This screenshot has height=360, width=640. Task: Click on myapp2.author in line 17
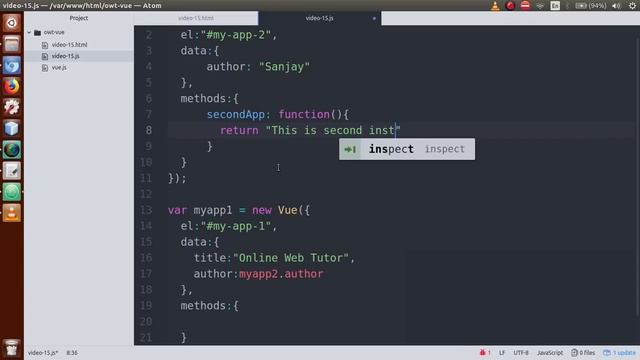pos(281,274)
